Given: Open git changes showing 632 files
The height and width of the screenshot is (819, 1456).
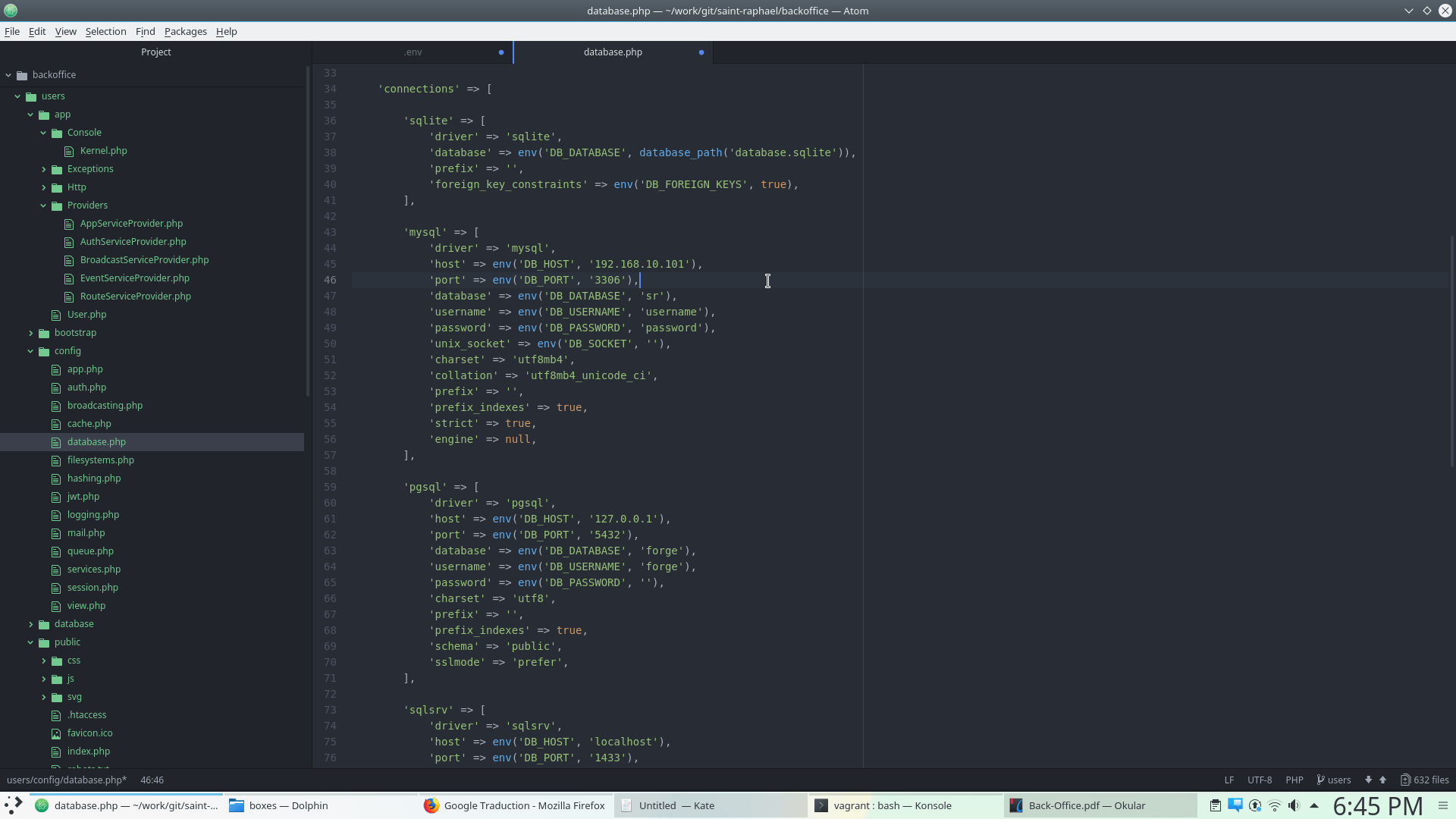Looking at the screenshot, I should [1424, 780].
